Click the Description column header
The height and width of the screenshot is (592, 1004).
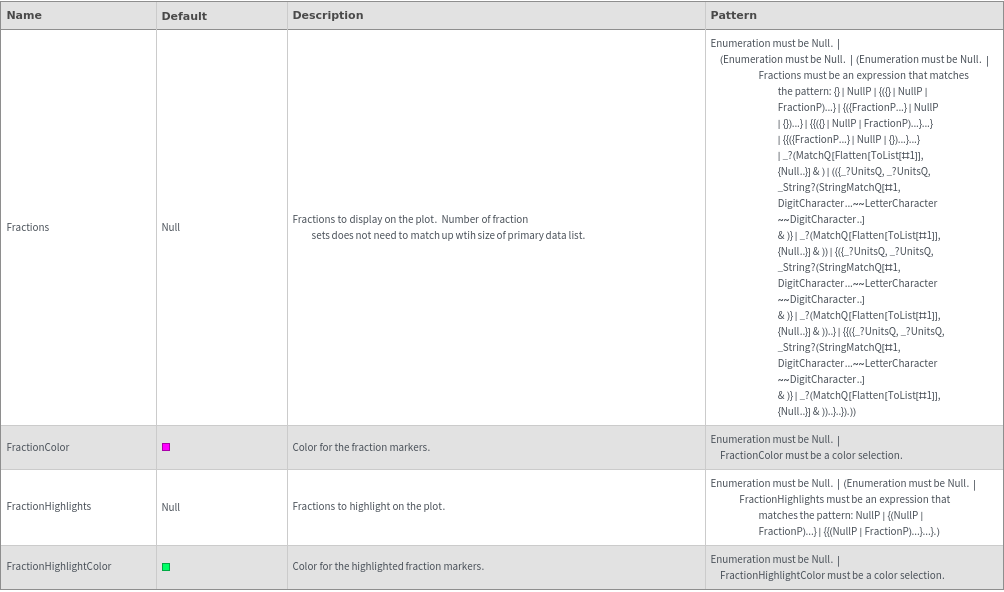click(328, 15)
